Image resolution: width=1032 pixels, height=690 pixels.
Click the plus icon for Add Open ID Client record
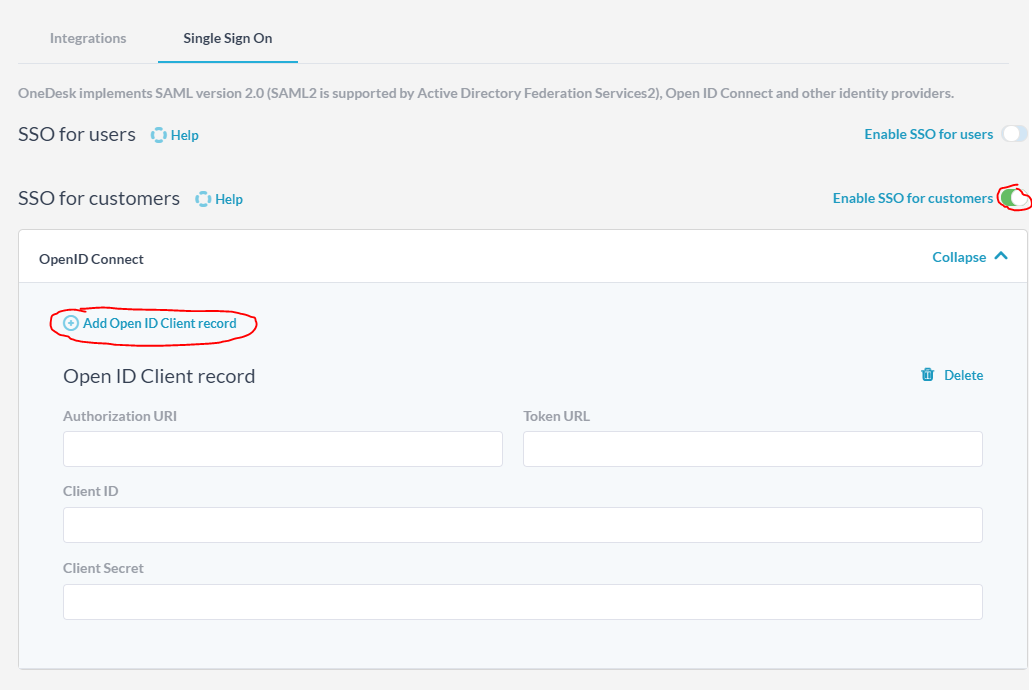tap(71, 323)
